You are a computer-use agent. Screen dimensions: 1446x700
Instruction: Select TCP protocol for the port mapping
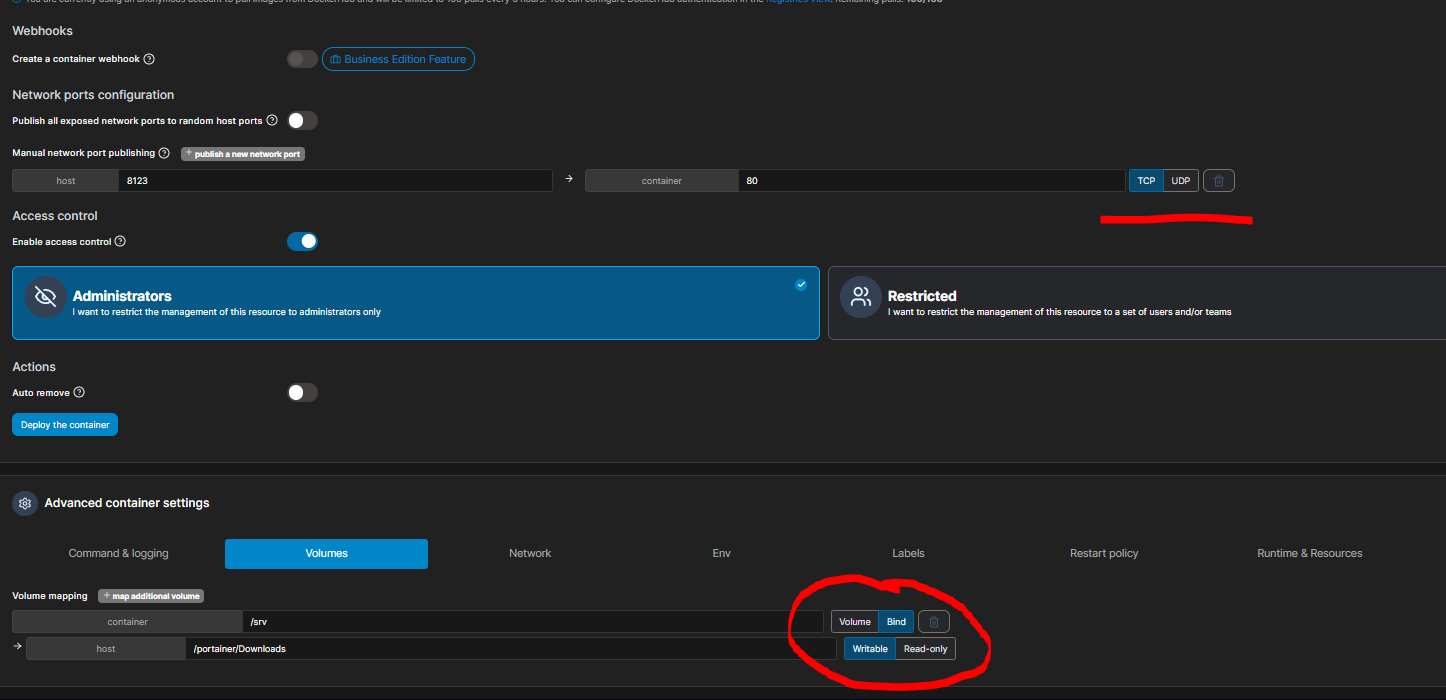point(1146,181)
